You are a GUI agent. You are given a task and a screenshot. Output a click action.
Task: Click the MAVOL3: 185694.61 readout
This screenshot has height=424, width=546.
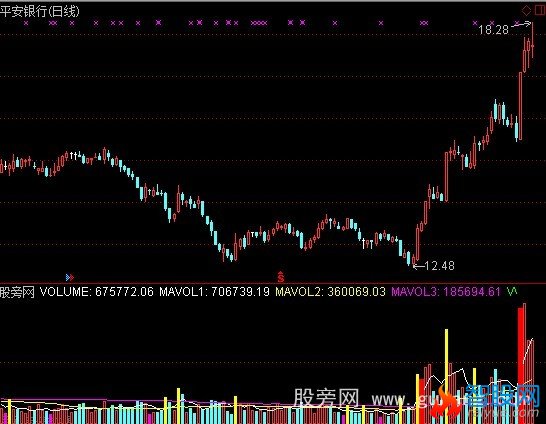pos(446,292)
